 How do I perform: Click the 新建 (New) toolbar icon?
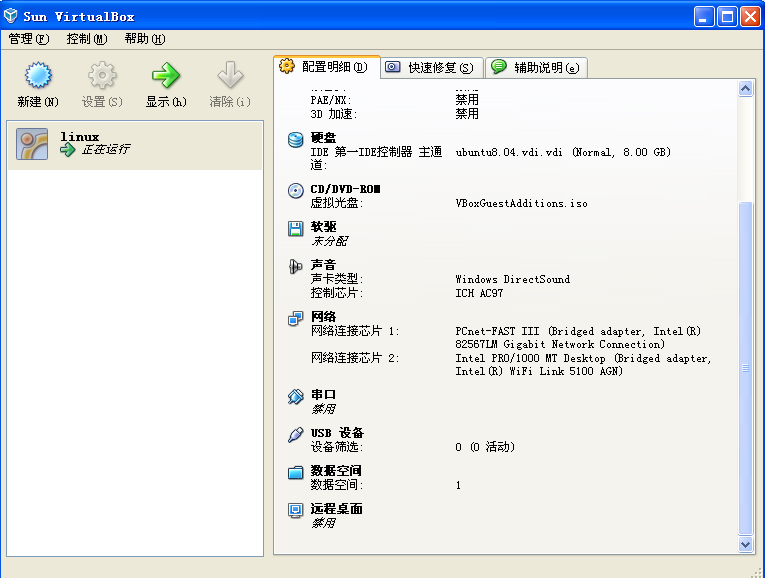pyautogui.click(x=38, y=76)
